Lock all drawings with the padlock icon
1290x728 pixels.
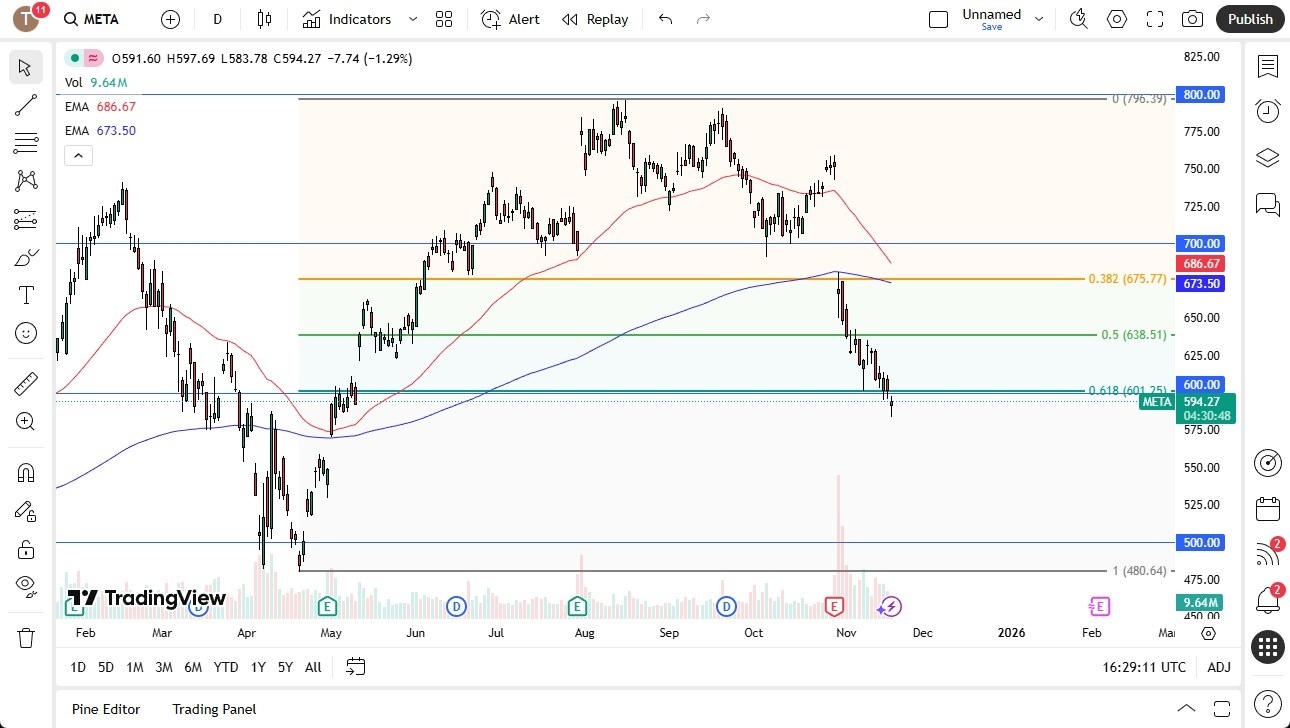(x=25, y=548)
